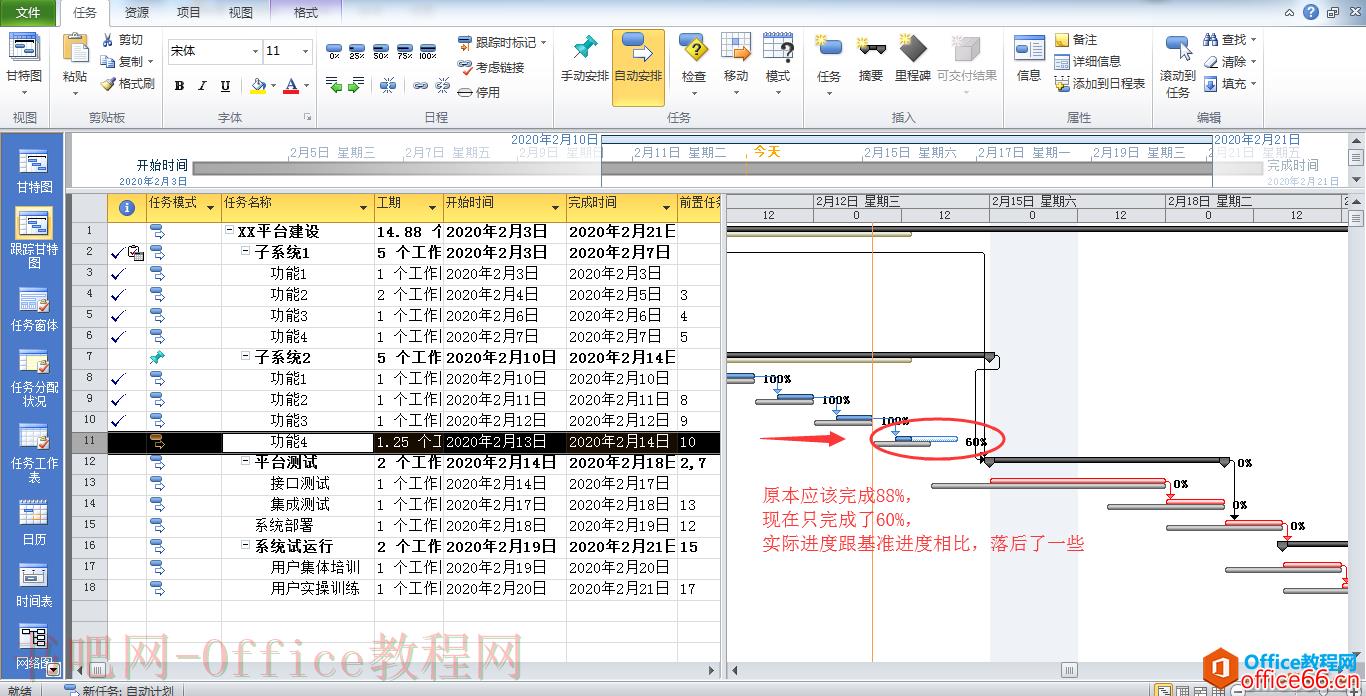Open the 文件 File tab
The image size is (1366, 696).
[x=28, y=12]
